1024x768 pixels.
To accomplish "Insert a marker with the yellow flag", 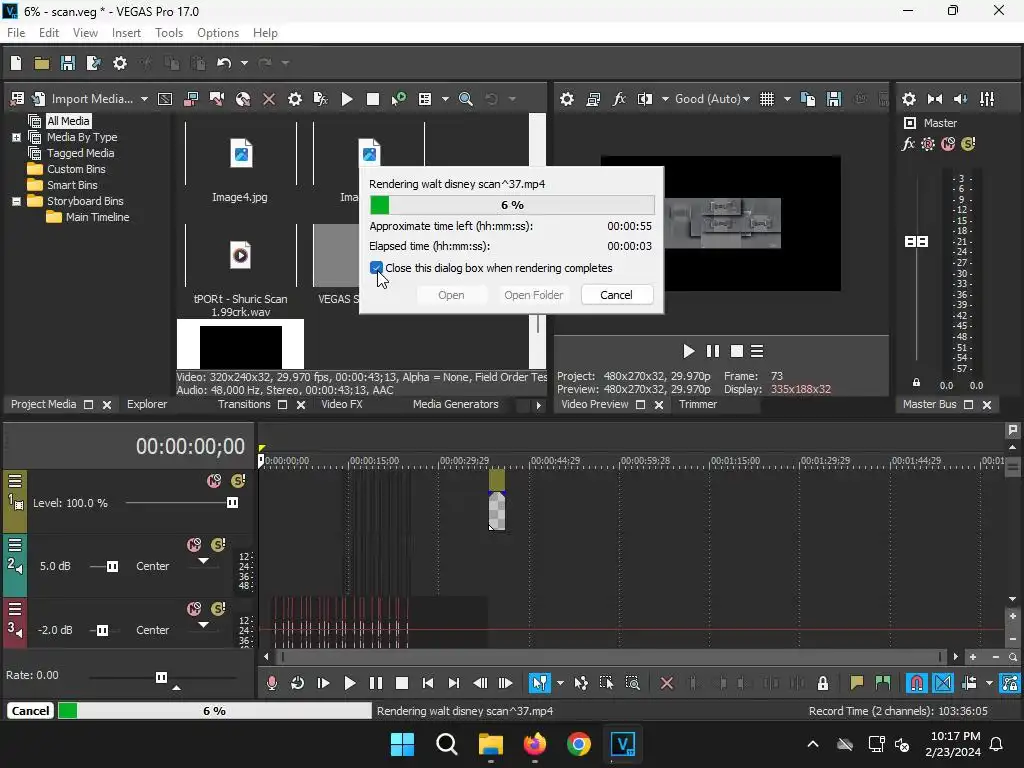I will click(857, 683).
